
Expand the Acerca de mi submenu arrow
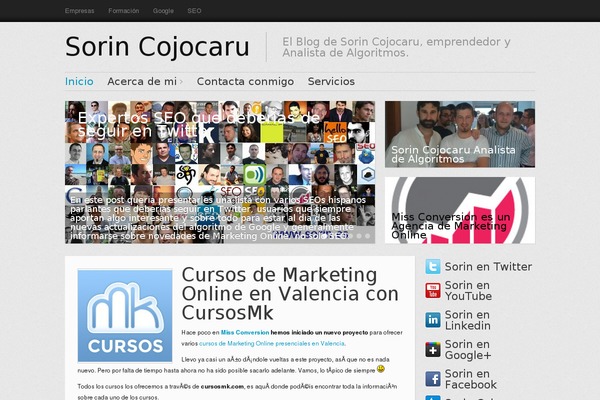coord(181,82)
